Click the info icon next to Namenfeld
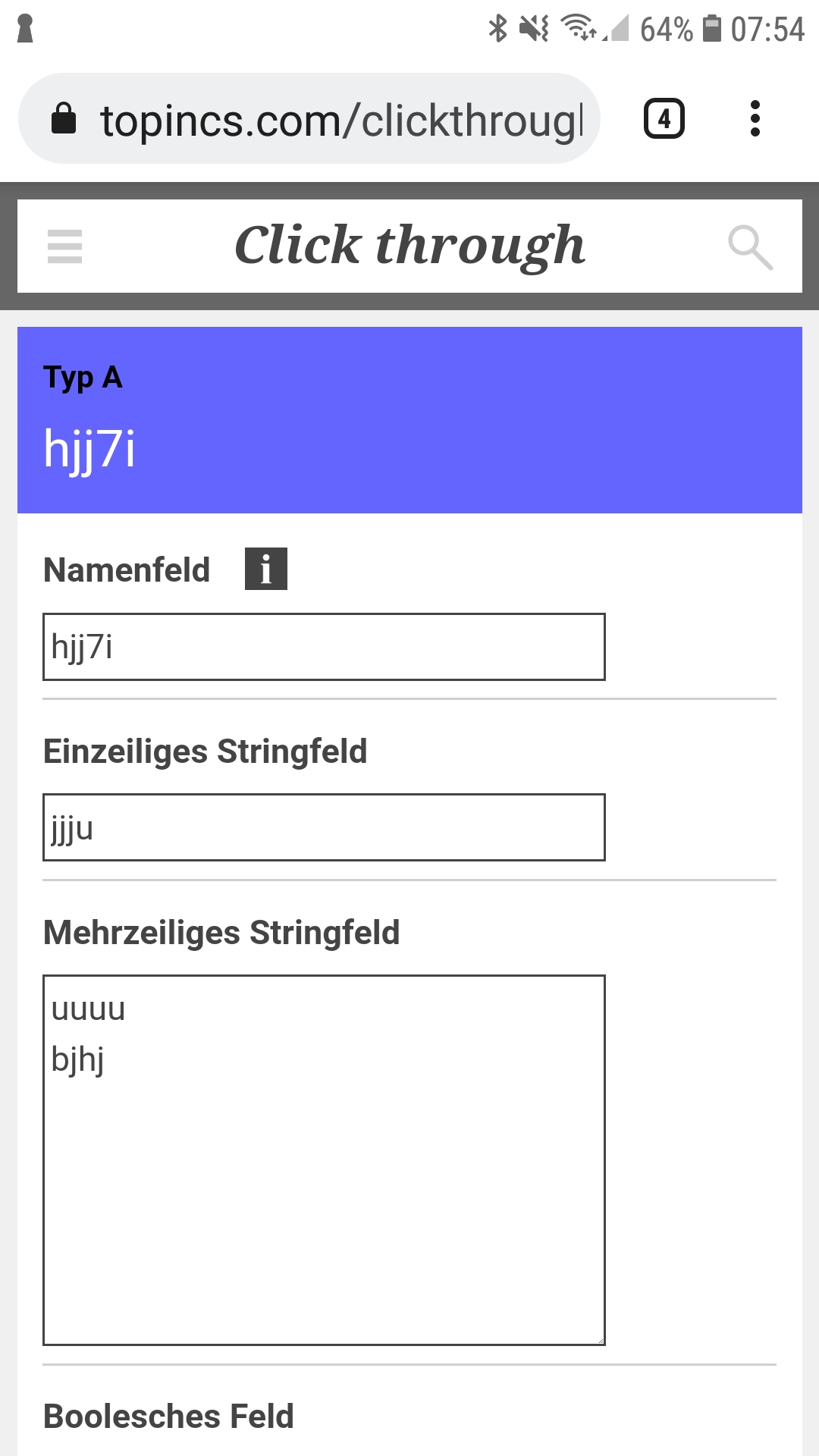The width and height of the screenshot is (819, 1456). [265, 569]
